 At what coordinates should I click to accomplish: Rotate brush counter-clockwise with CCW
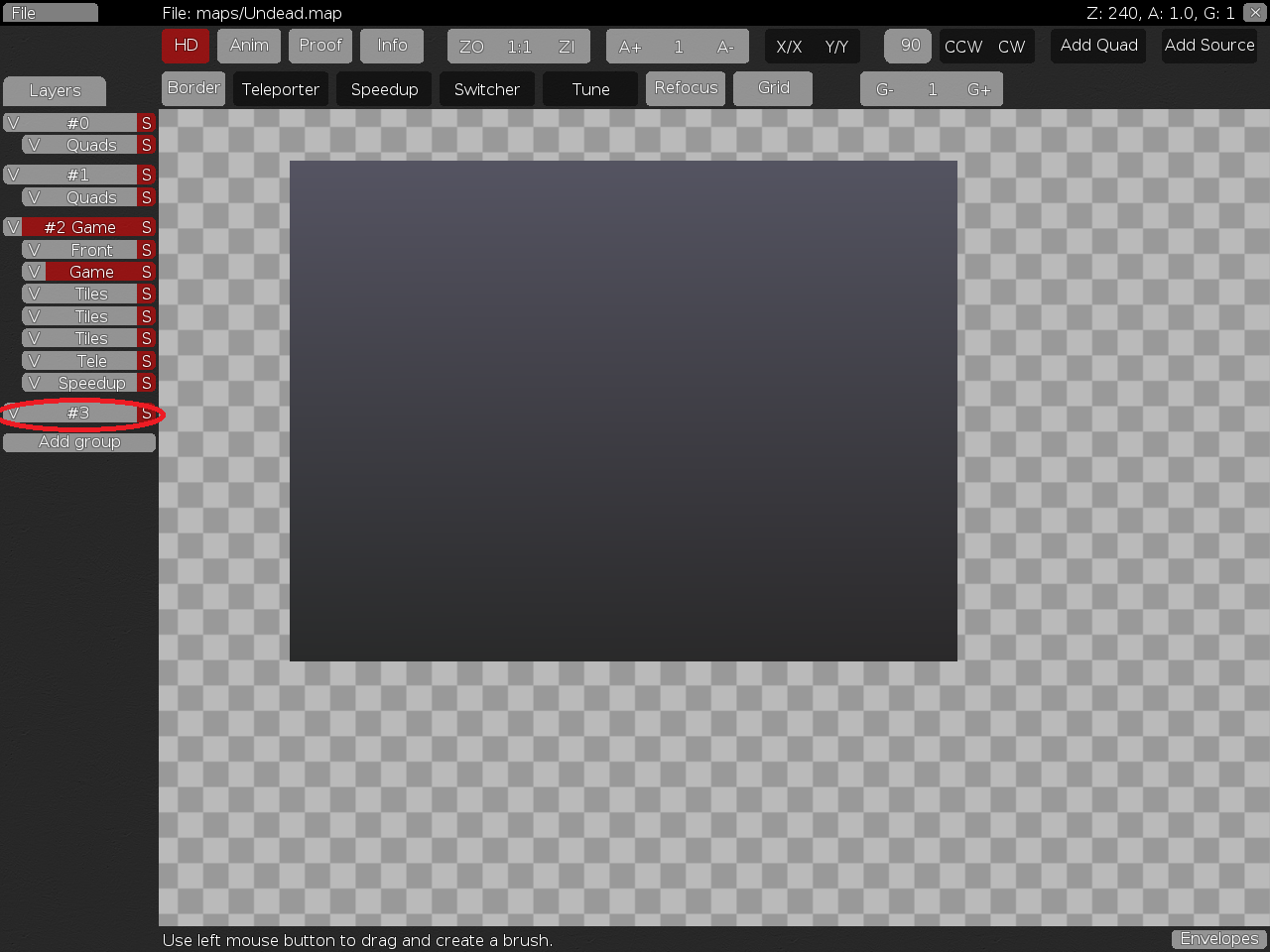(x=962, y=47)
